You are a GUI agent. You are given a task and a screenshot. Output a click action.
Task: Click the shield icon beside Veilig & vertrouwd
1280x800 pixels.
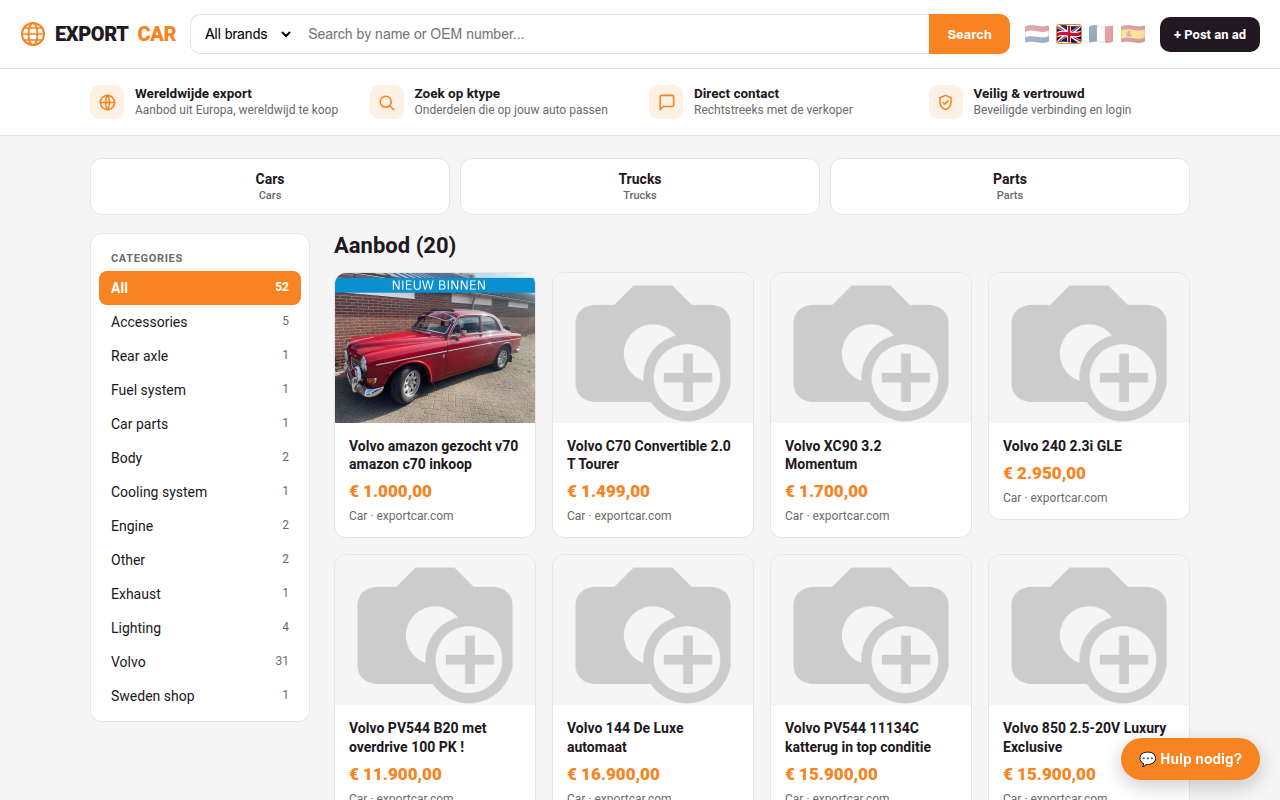(x=946, y=102)
